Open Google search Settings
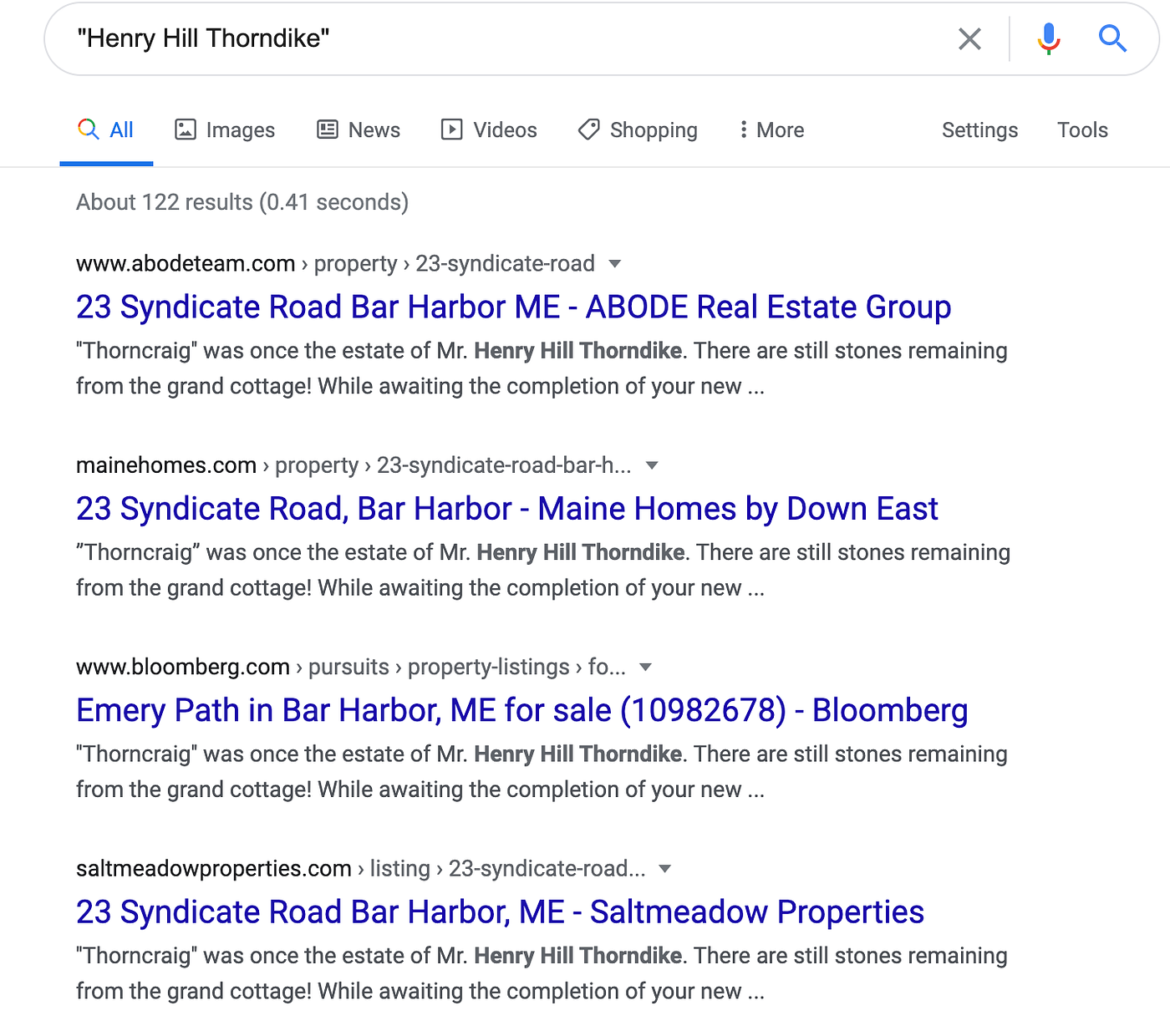 (x=979, y=129)
